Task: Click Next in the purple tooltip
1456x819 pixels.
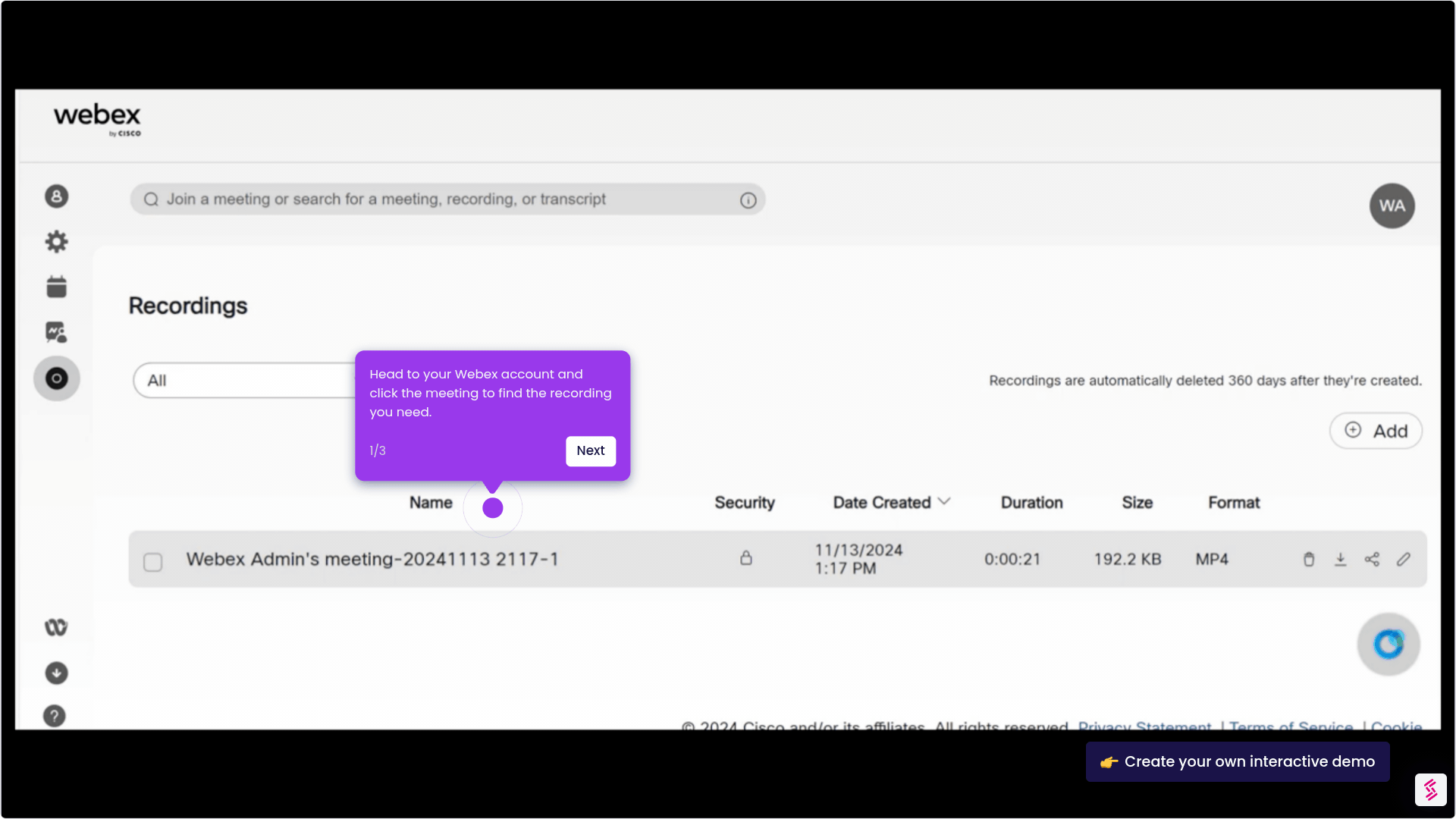Action: [591, 451]
